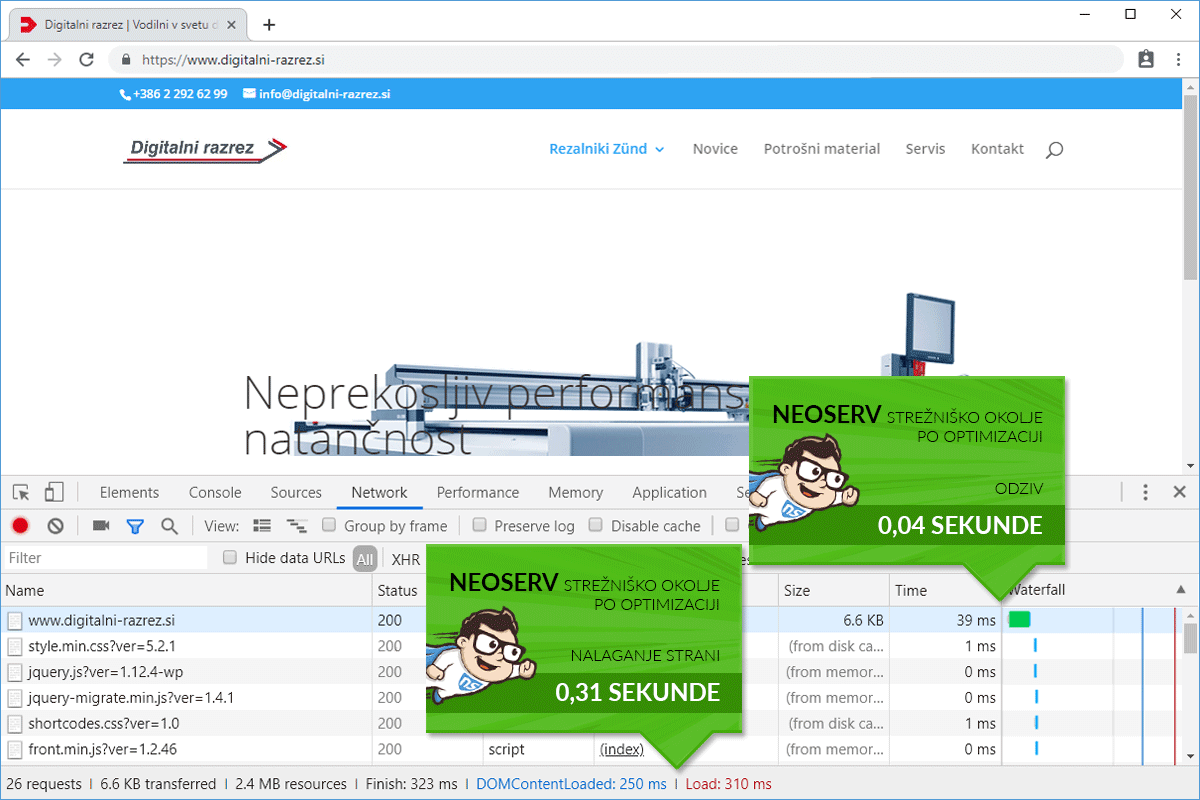This screenshot has width=1200, height=800.
Task: Enable the Group by frame checkbox
Action: (329, 525)
